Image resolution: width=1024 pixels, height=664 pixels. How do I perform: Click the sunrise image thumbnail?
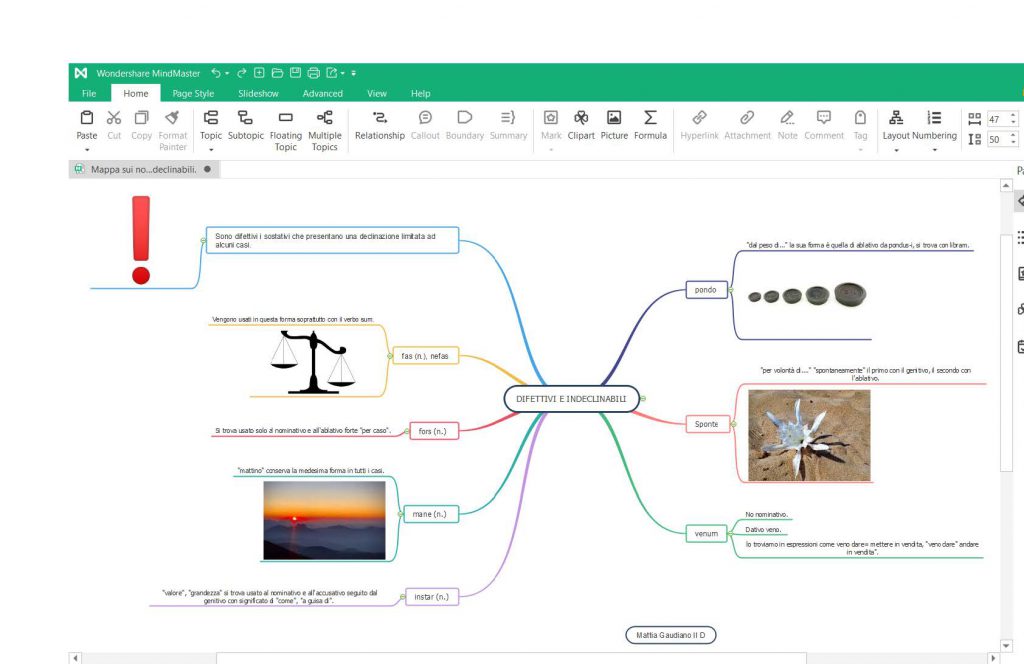point(324,520)
